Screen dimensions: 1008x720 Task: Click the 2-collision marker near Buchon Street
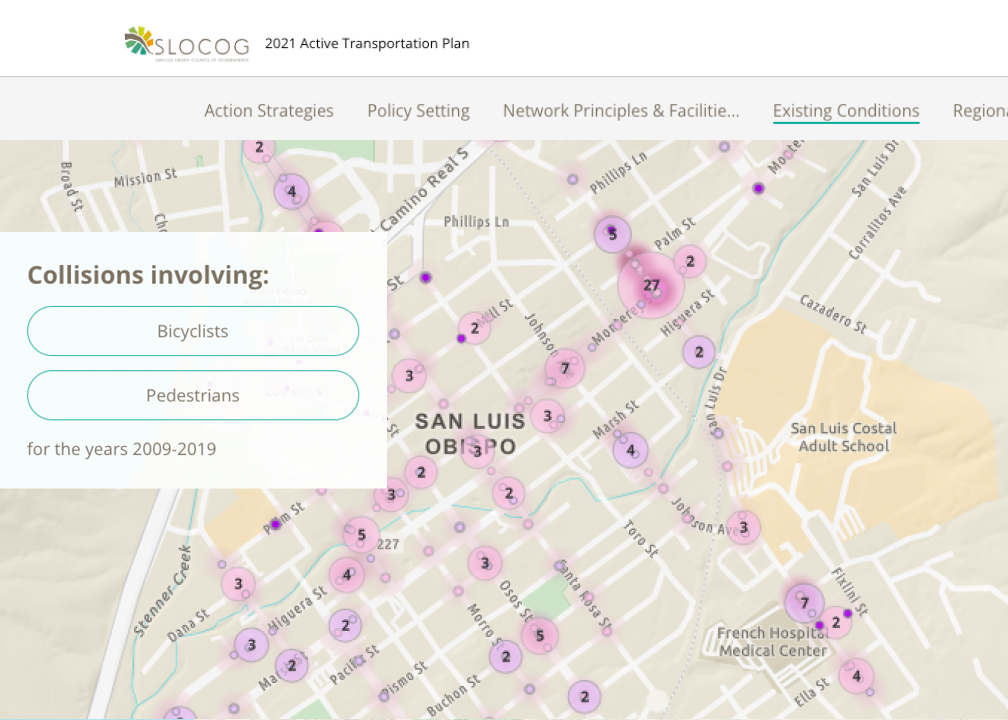583,695
